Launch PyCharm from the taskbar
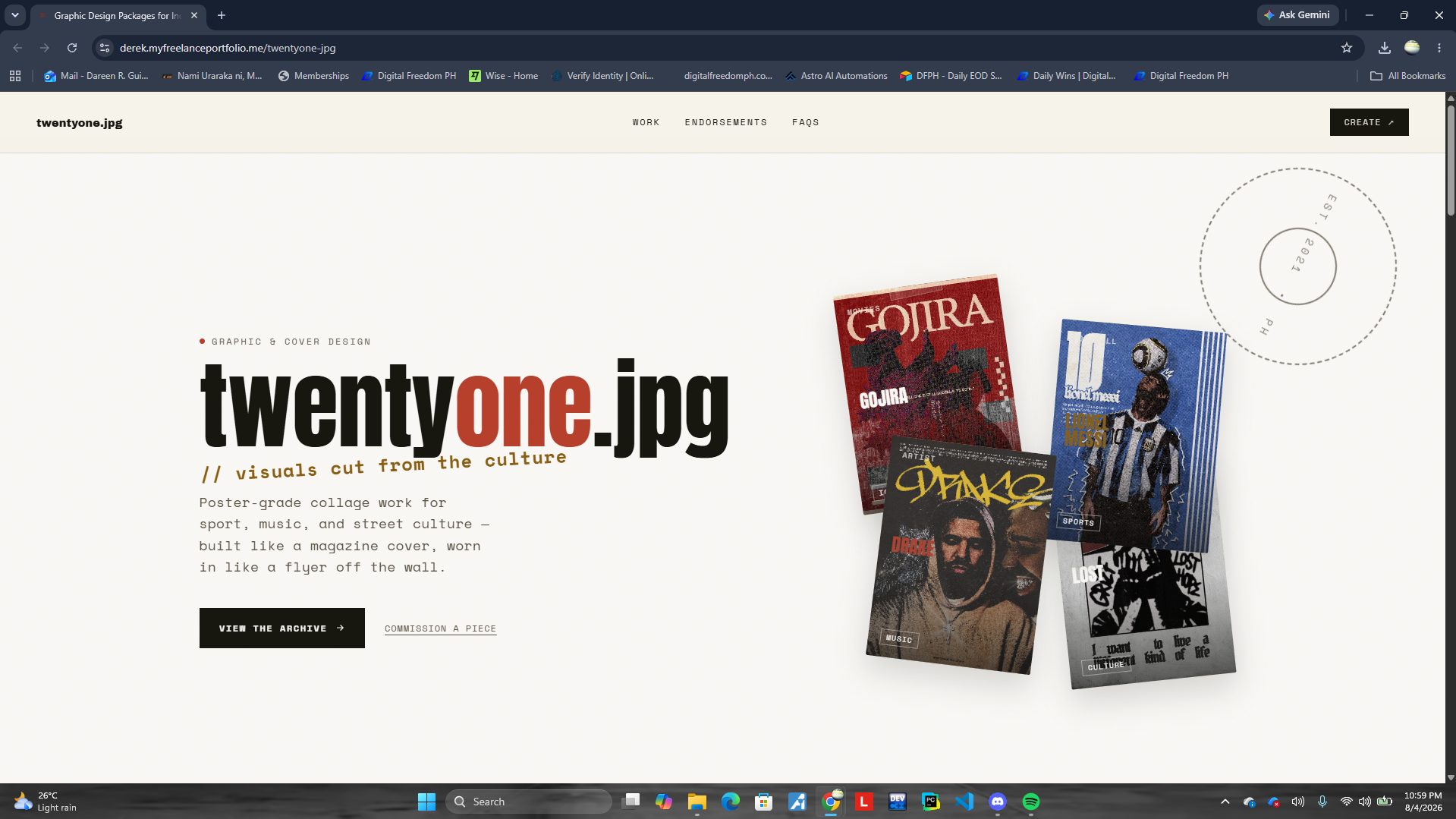 pos(931,802)
